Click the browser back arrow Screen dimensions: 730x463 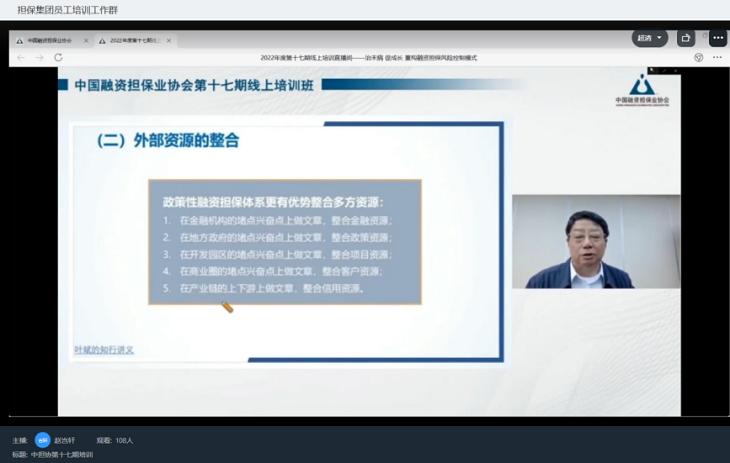pos(20,57)
